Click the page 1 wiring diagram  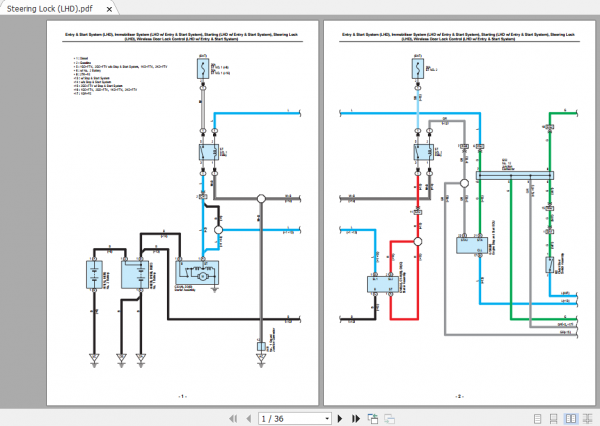[x=183, y=213]
